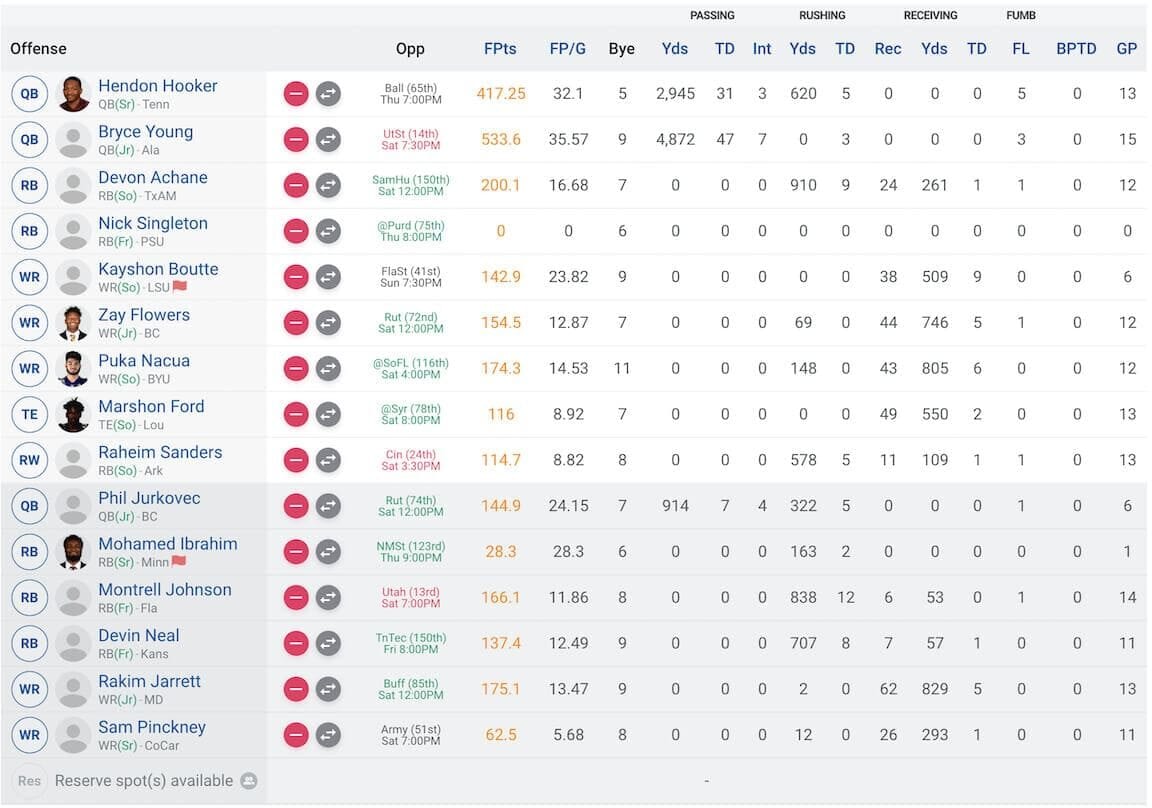1152x808 pixels.
Task: Drop Devon Achane using the minus icon
Action: click(296, 186)
